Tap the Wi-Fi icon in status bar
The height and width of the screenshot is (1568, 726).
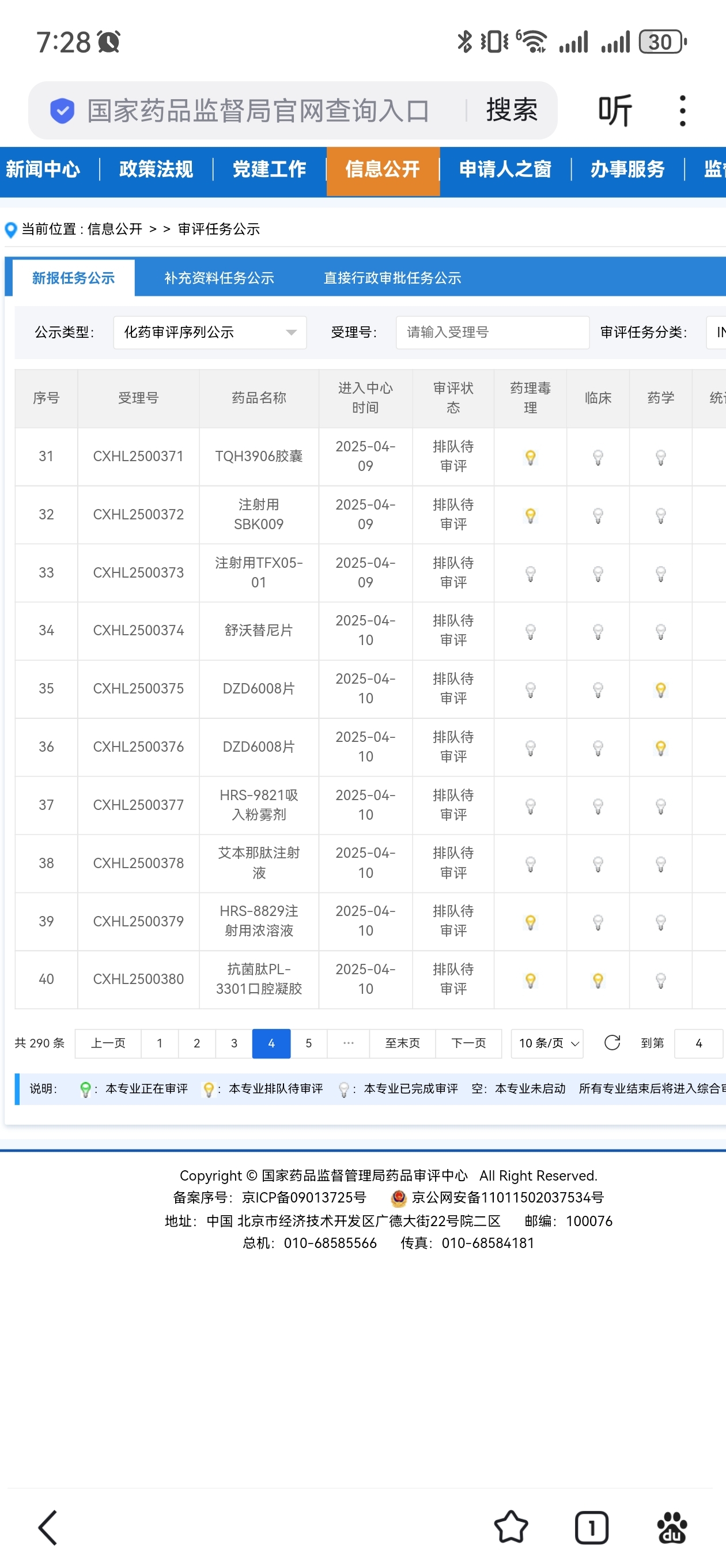pos(532,42)
